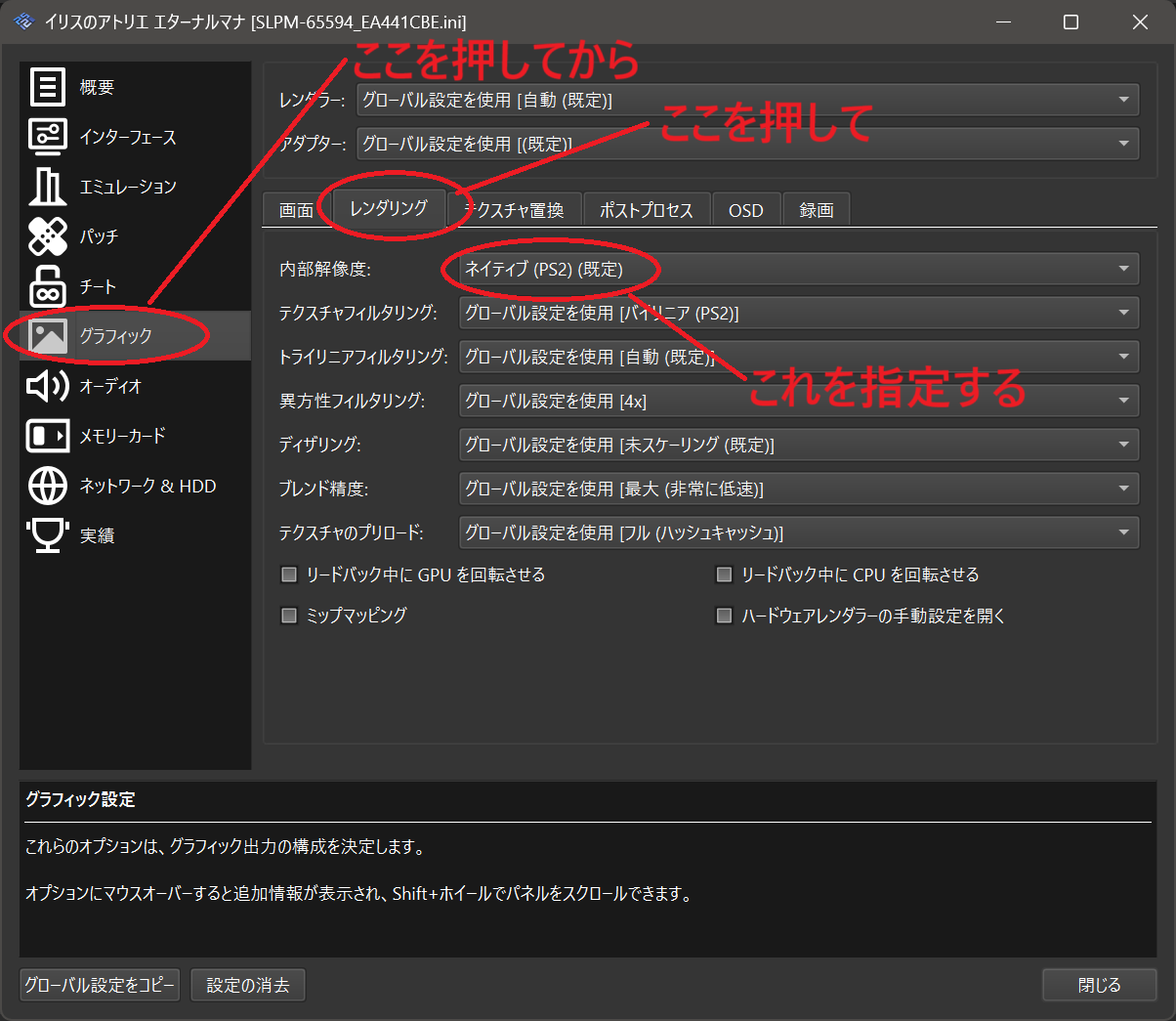Maximize the settings window
Viewport: 1176px width, 1021px height.
coord(1071,21)
